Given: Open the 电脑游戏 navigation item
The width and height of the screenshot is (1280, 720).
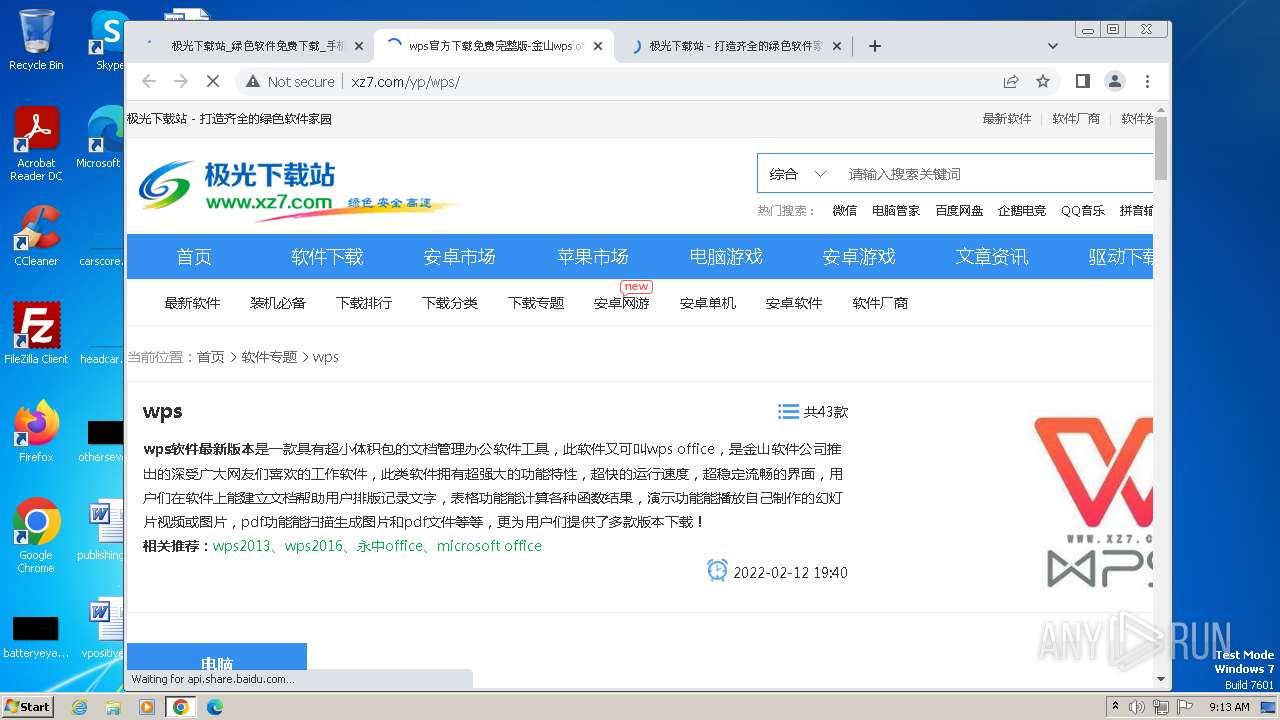Looking at the screenshot, I should pos(726,257).
